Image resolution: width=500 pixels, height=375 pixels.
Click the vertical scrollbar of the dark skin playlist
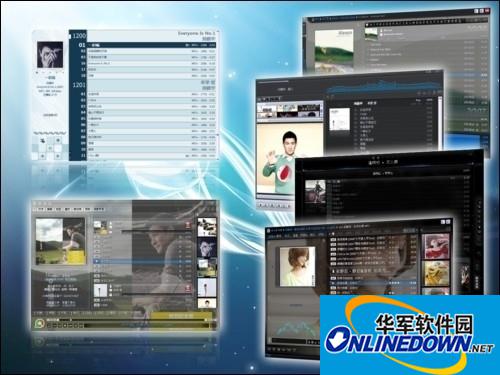click(440, 123)
